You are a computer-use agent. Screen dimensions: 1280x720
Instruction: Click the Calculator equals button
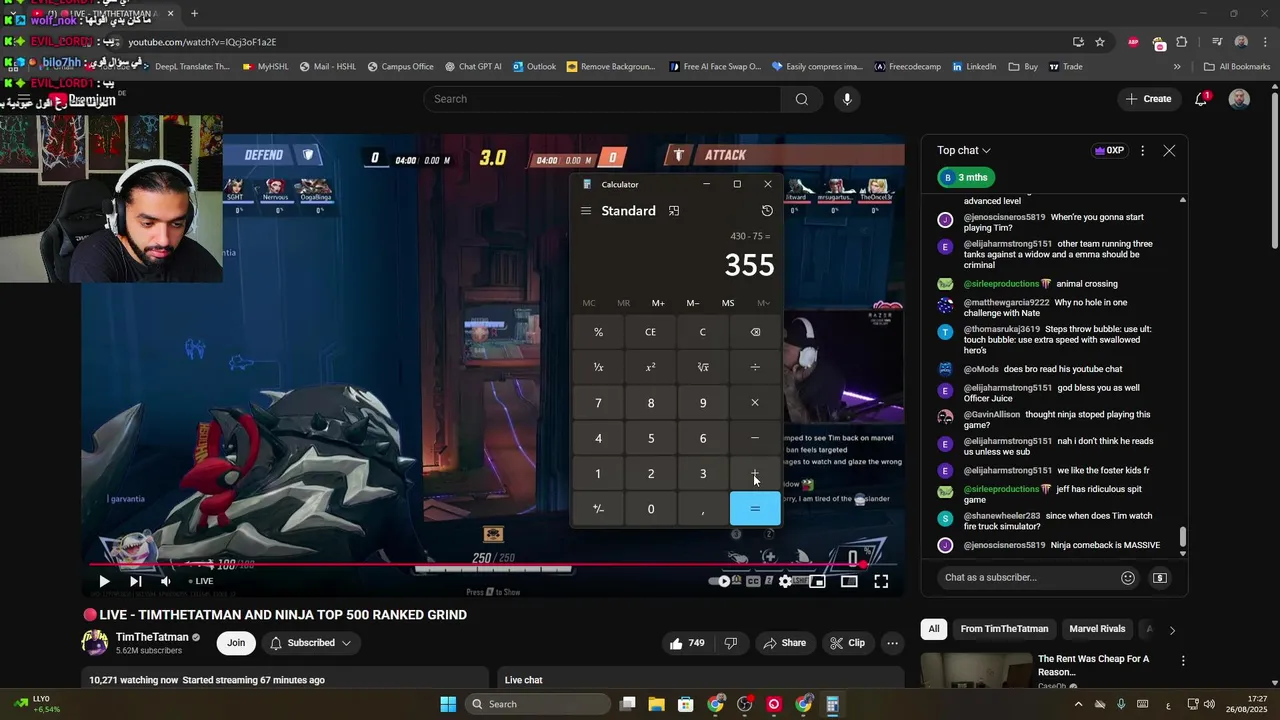coord(755,509)
